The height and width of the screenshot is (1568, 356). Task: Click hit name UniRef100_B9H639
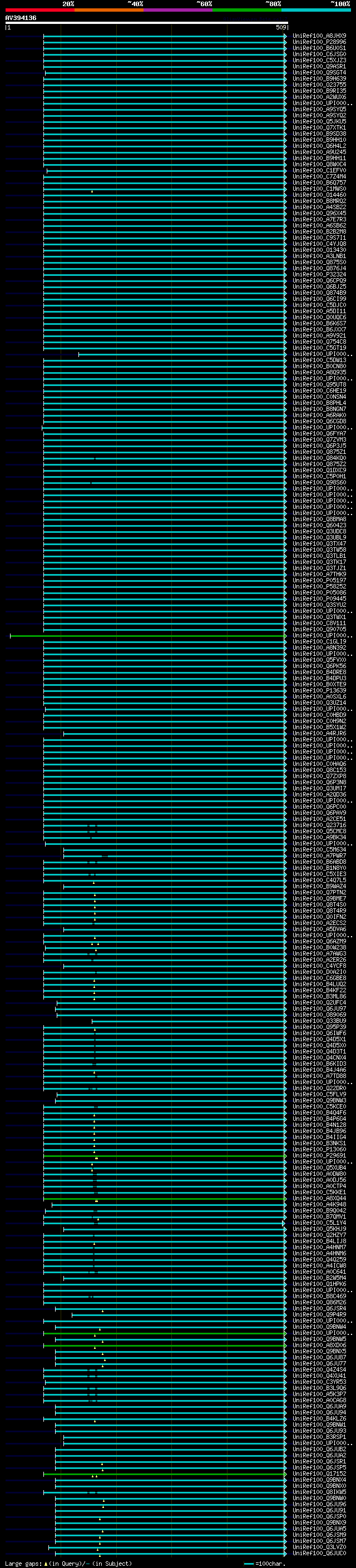coord(319,78)
